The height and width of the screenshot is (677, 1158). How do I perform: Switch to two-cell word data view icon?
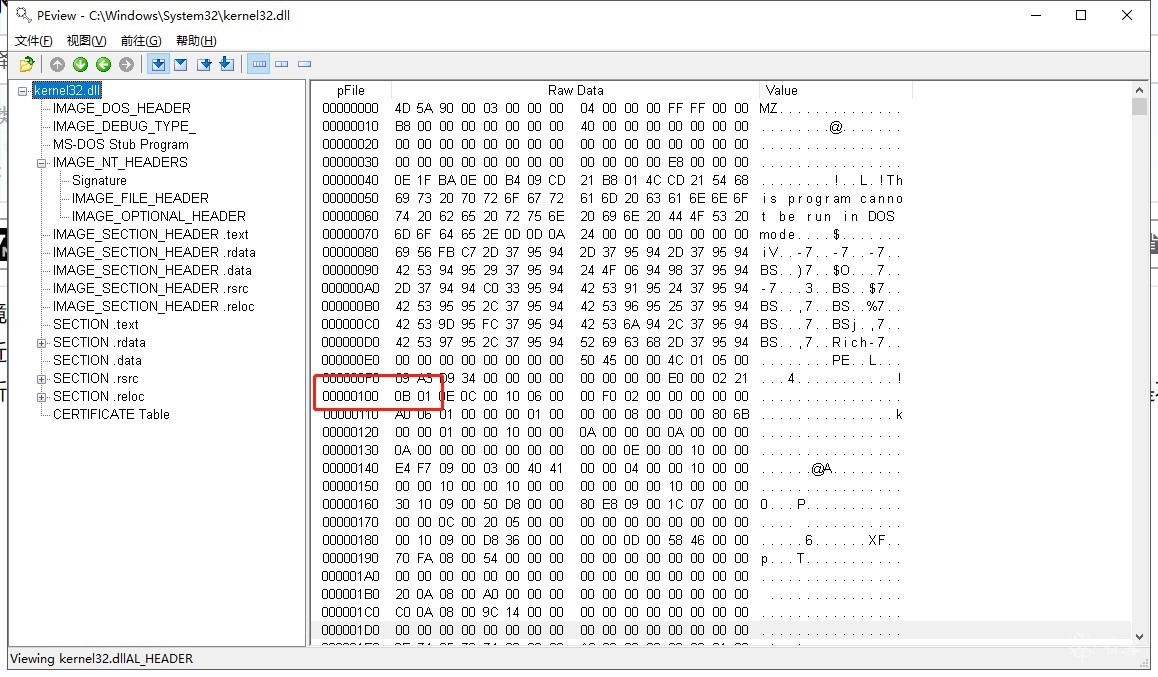click(x=281, y=64)
